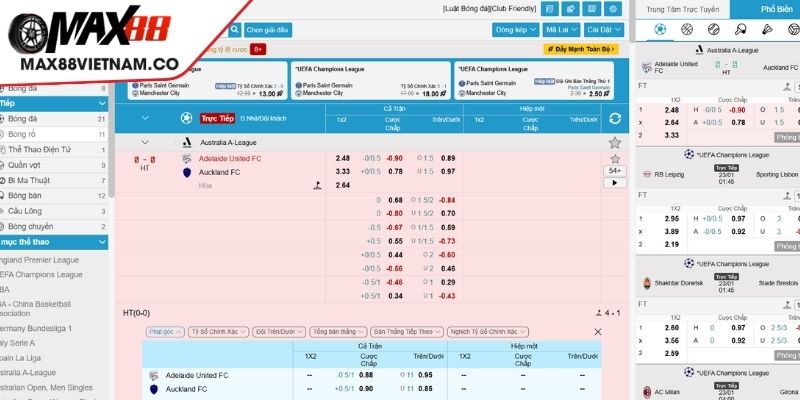Favorite the Australia A-League with star
Image resolution: width=800 pixels, height=400 pixels.
click(615, 143)
